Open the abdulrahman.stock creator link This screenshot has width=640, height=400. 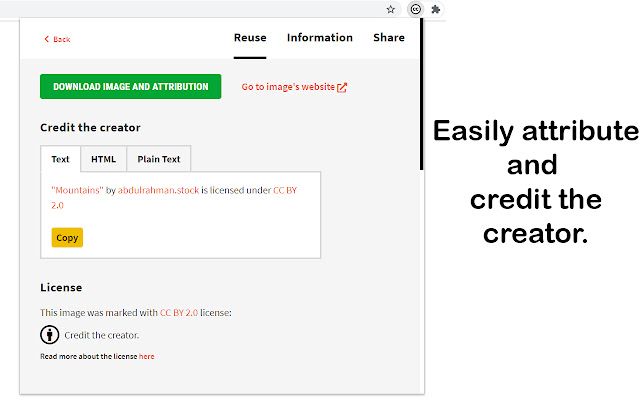(x=158, y=190)
